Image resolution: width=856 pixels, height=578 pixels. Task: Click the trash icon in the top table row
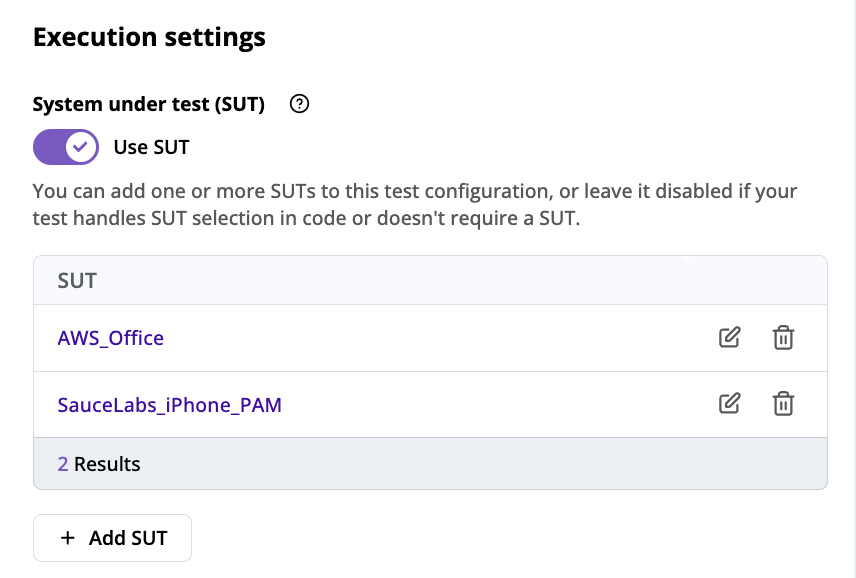pos(784,337)
